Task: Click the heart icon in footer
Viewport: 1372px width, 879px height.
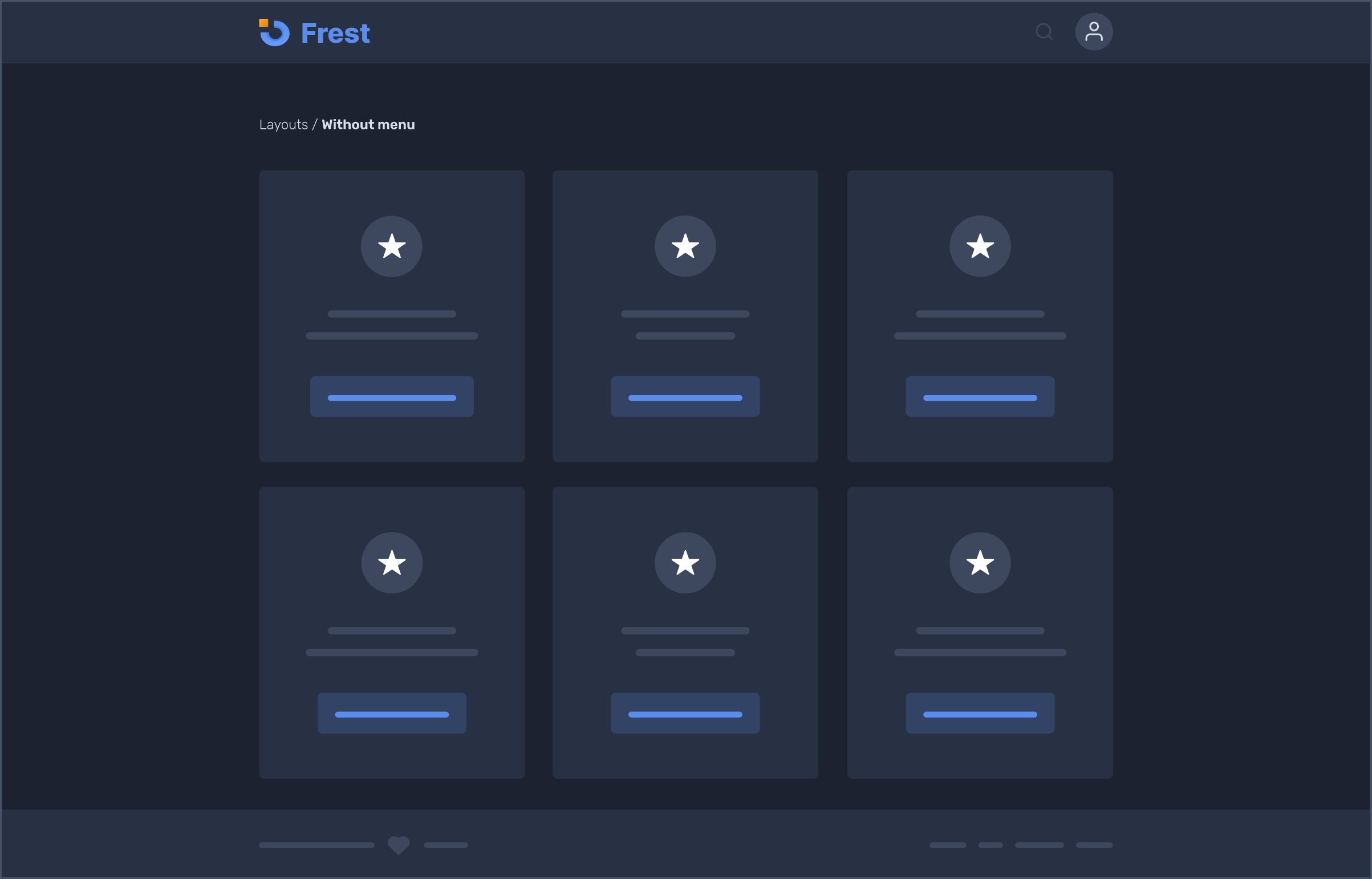Action: click(x=399, y=845)
